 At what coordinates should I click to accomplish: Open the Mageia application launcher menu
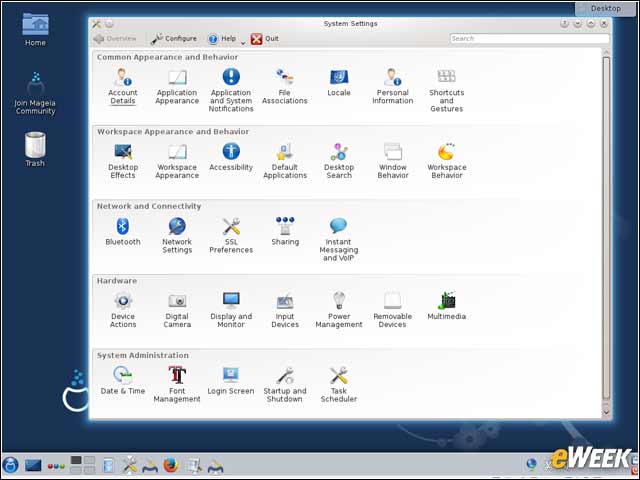click(10, 465)
